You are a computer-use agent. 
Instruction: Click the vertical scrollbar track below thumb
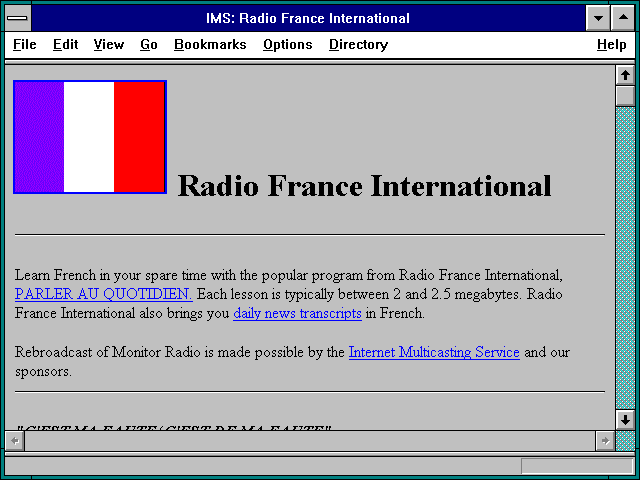pos(625,257)
